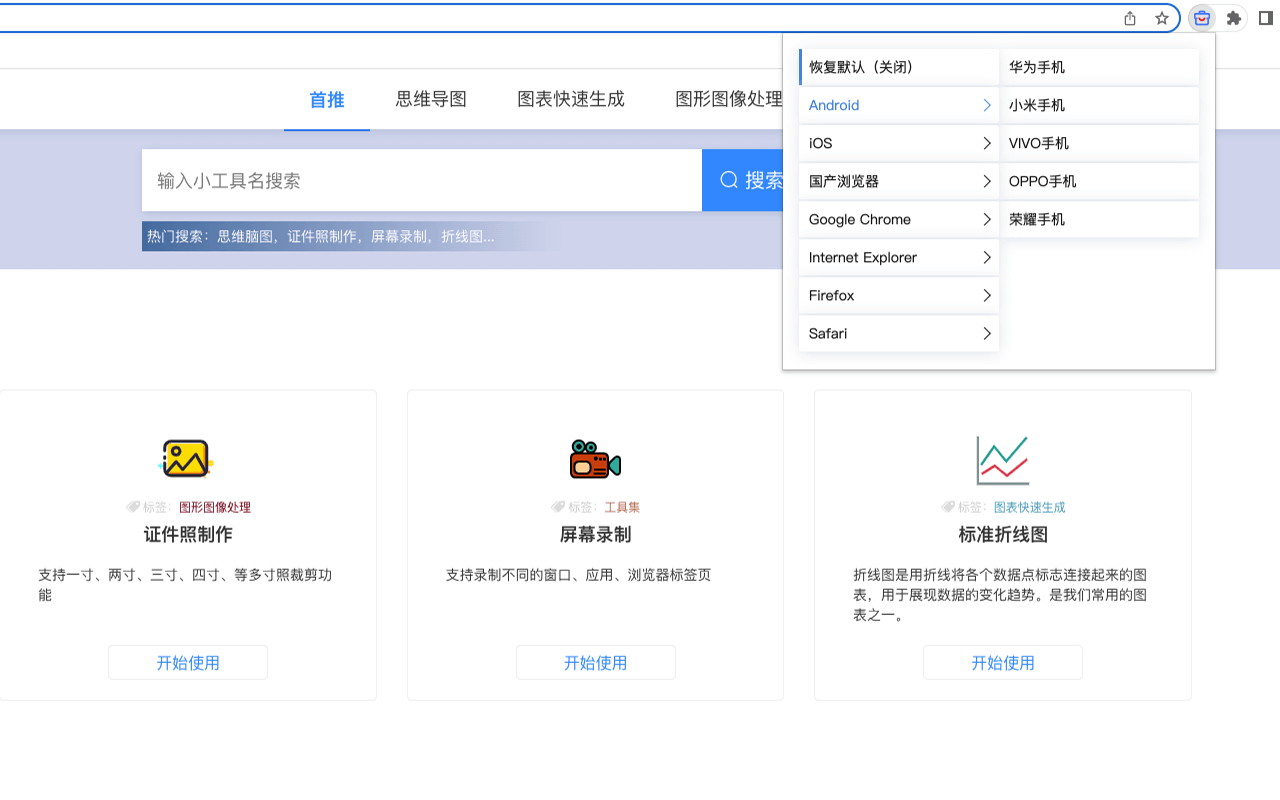
Task: Click the 工具集 tag on 屏幕录制 card
Action: tap(622, 507)
